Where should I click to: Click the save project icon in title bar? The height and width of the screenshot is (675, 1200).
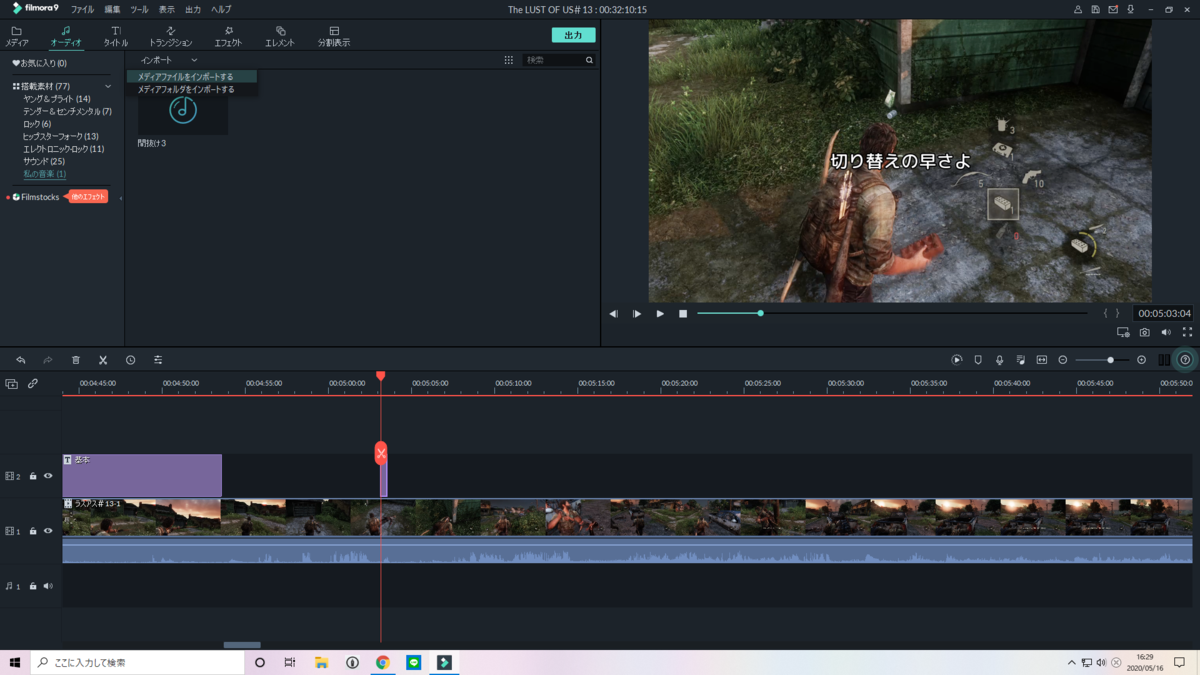coord(1096,9)
